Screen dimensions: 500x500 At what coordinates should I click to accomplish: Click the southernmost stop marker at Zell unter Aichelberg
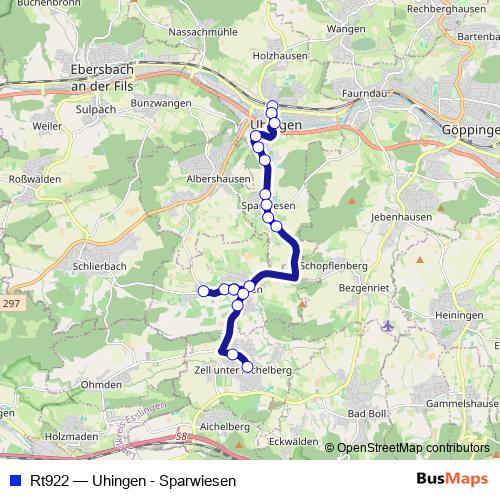point(247,367)
